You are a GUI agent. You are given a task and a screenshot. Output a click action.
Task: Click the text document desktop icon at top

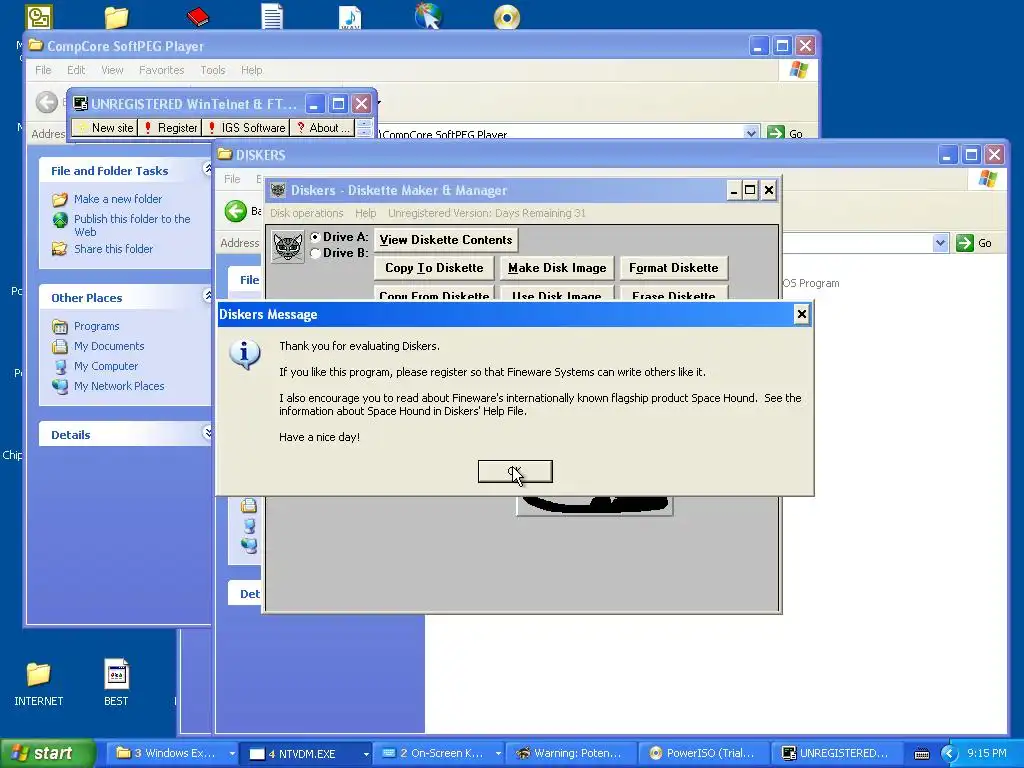click(x=272, y=16)
